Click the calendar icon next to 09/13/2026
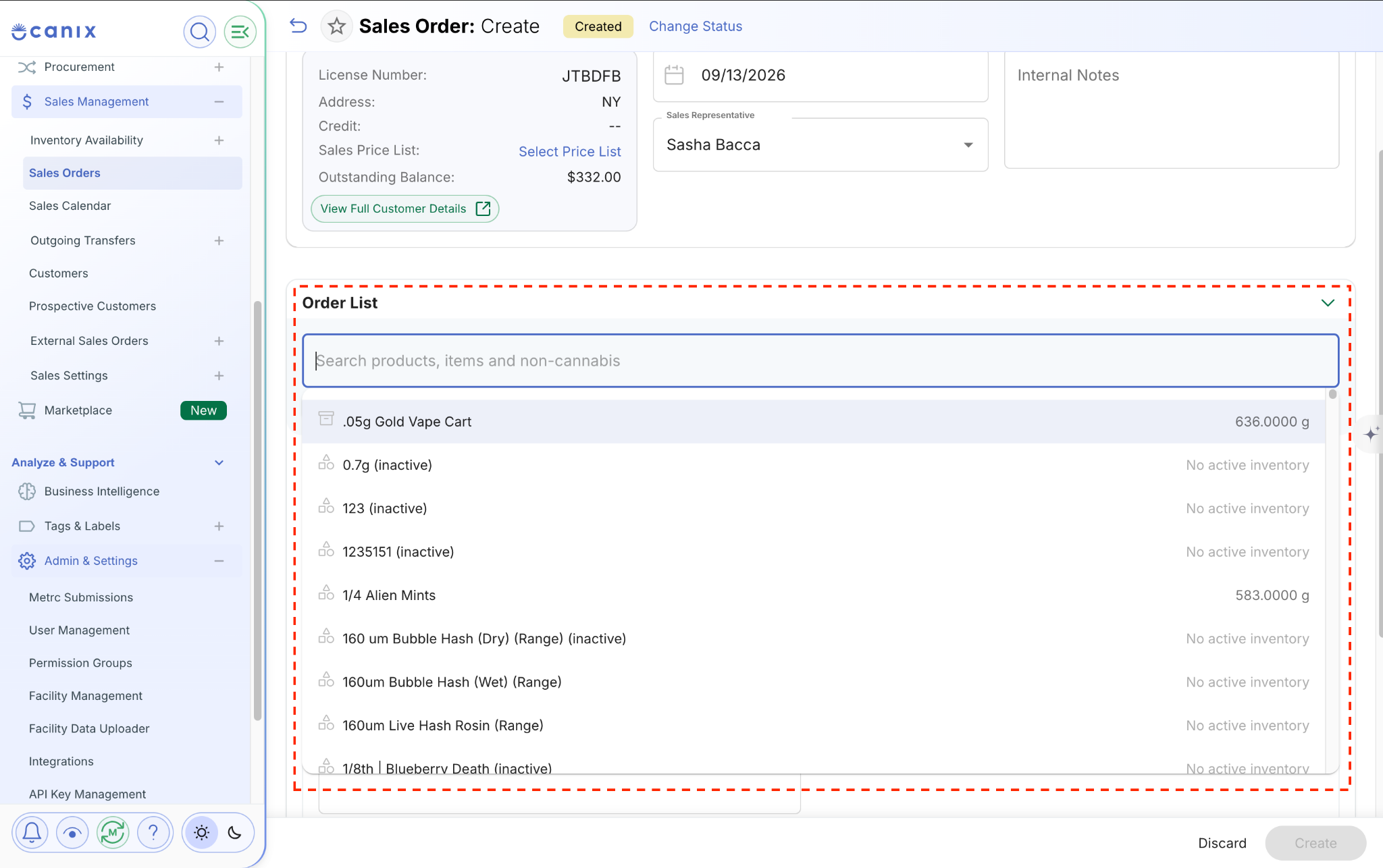 pyautogui.click(x=674, y=75)
